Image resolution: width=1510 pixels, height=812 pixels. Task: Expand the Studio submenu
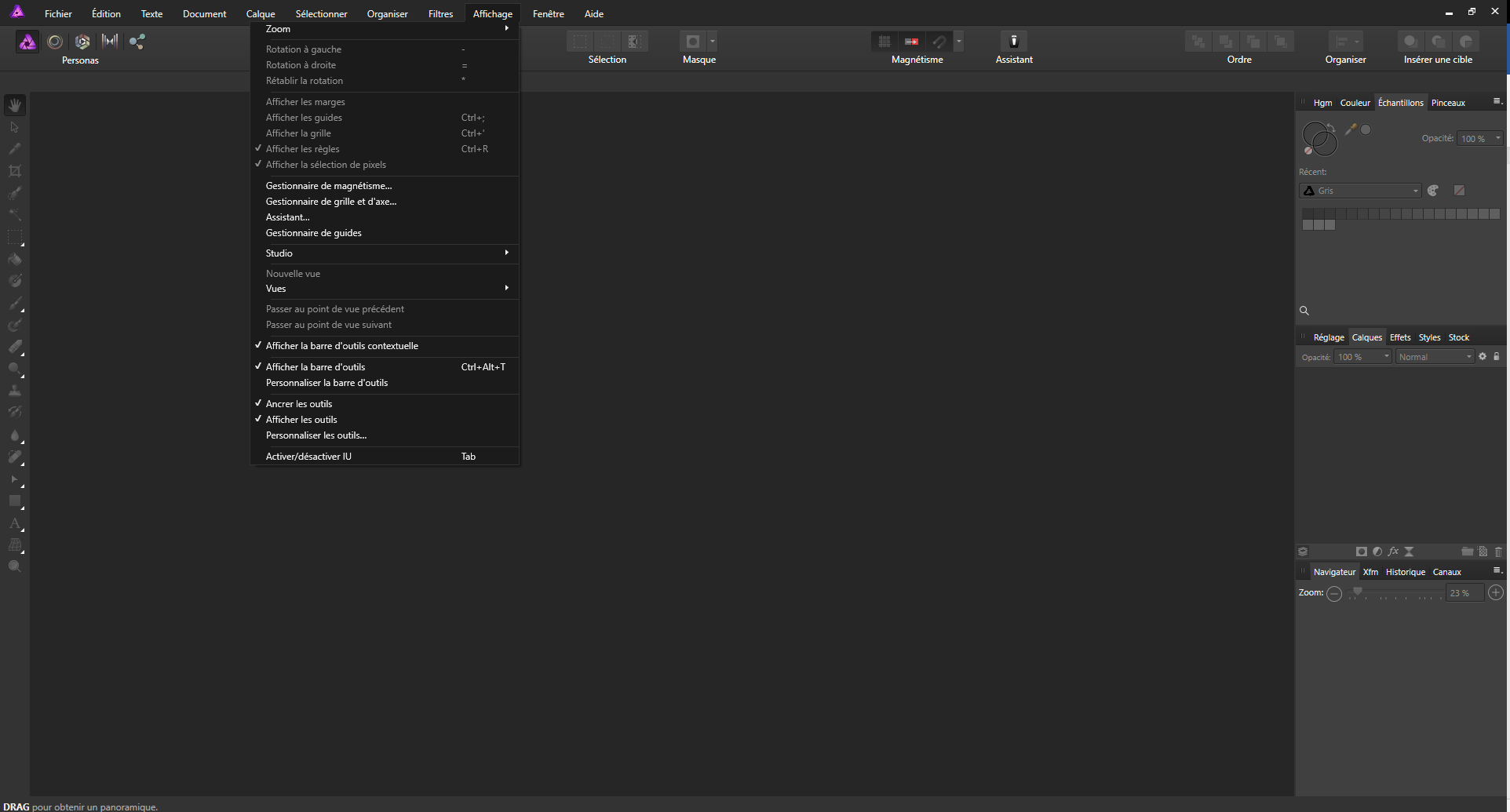385,253
